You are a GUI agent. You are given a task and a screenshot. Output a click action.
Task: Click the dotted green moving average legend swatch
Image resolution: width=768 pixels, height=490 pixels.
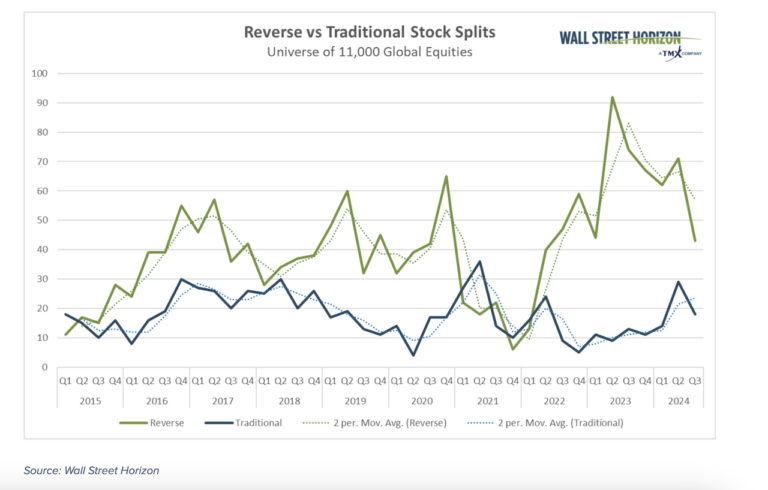click(x=316, y=423)
